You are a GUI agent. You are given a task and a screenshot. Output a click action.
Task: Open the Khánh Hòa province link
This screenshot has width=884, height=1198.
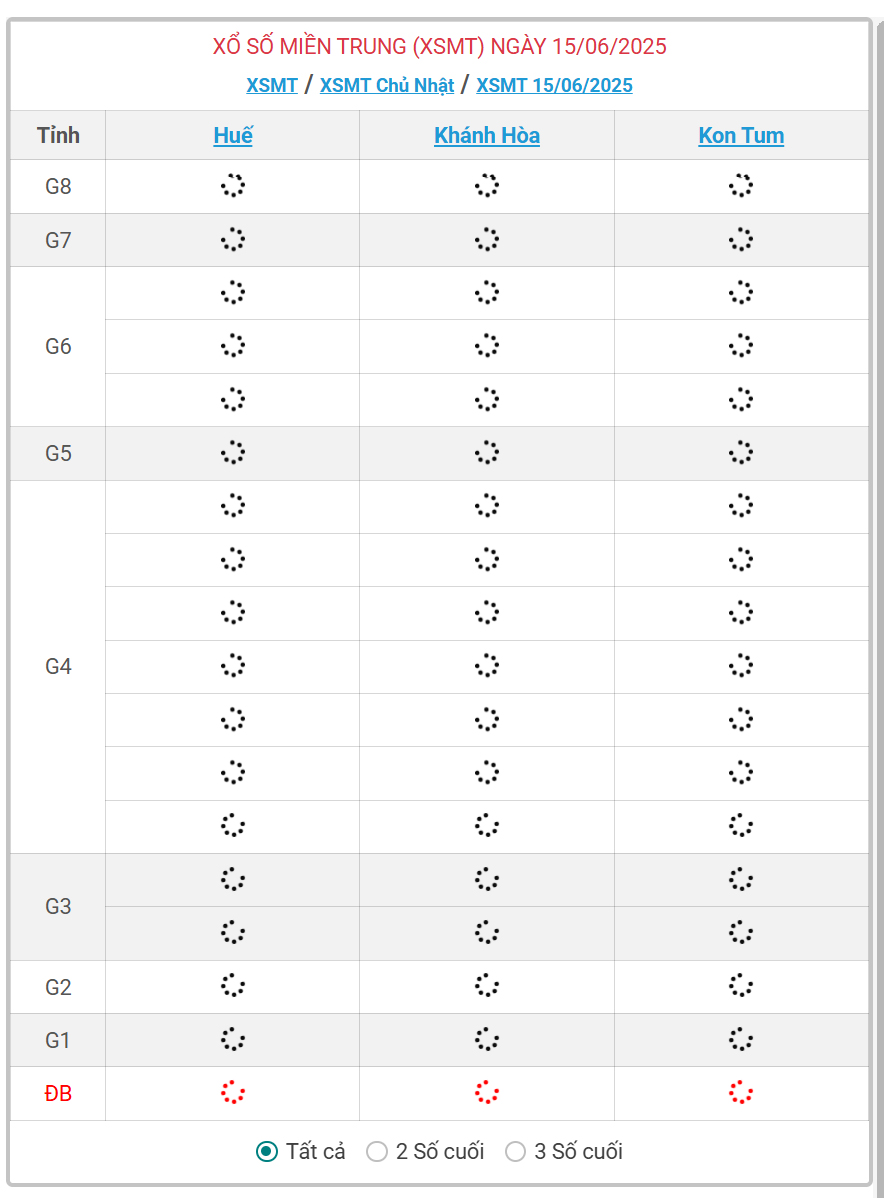click(487, 135)
